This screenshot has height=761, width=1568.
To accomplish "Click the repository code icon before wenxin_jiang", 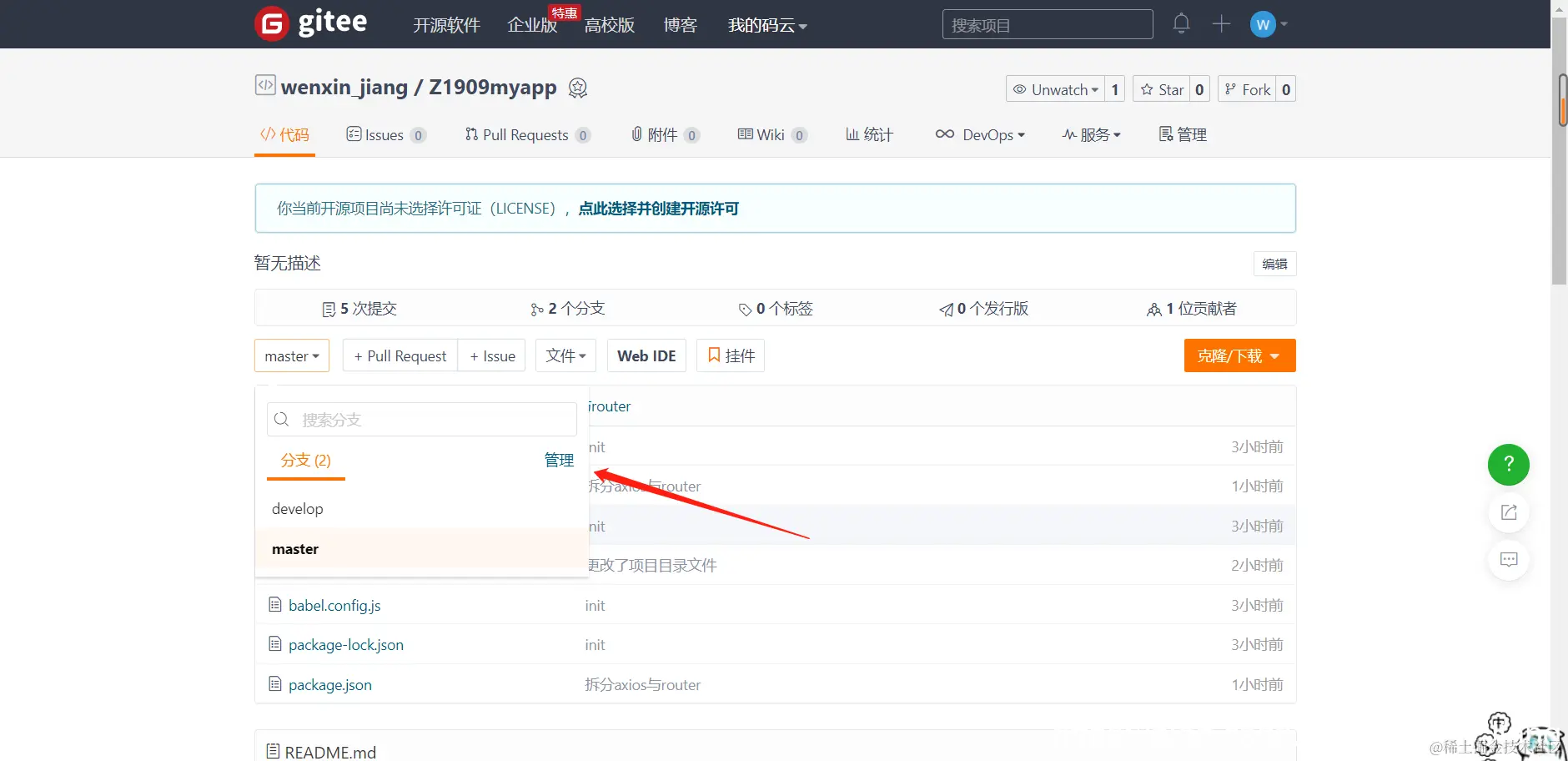I will coord(265,85).
